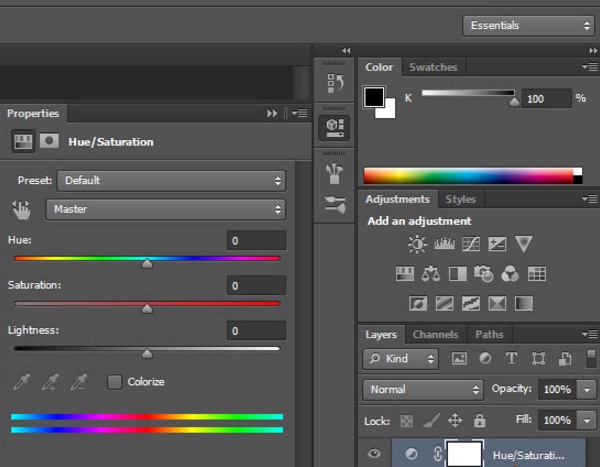Image resolution: width=600 pixels, height=467 pixels.
Task: Add a Channel Mixer adjustment
Action: pyautogui.click(x=510, y=274)
